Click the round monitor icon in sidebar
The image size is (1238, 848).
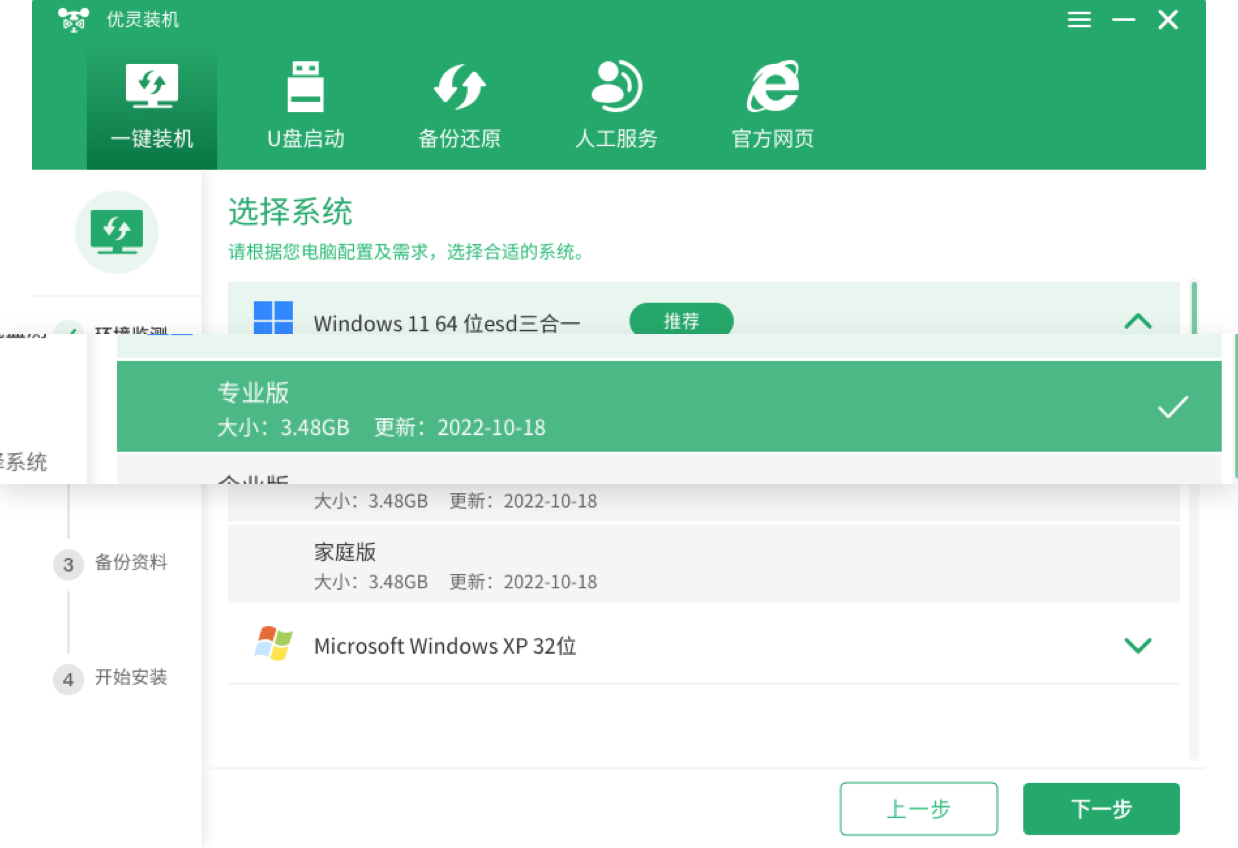pyautogui.click(x=116, y=232)
